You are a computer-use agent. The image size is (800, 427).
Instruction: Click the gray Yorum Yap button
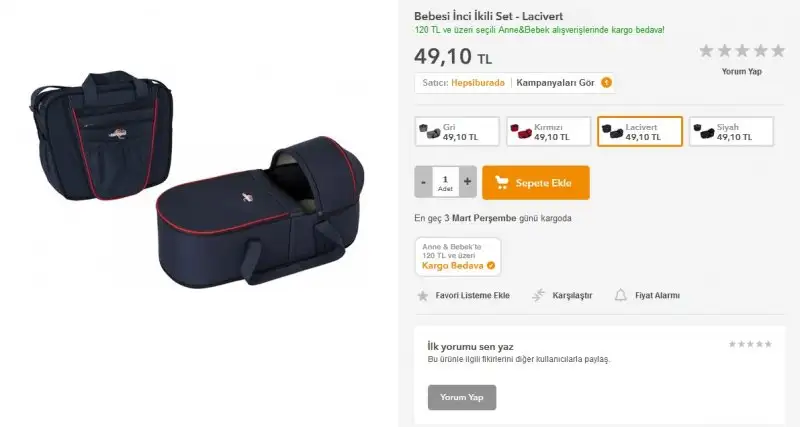coord(462,397)
